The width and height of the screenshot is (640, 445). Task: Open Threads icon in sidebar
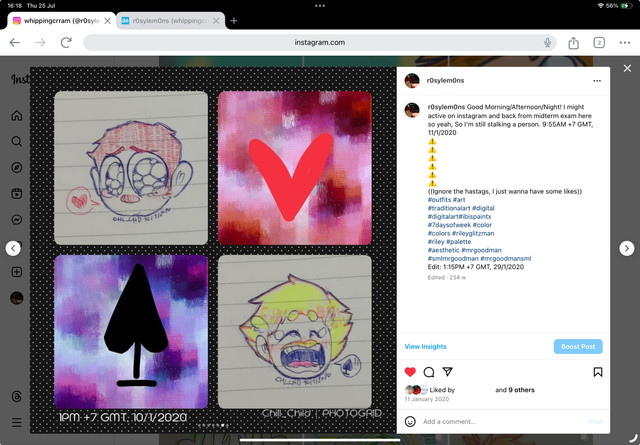pyautogui.click(x=17, y=396)
